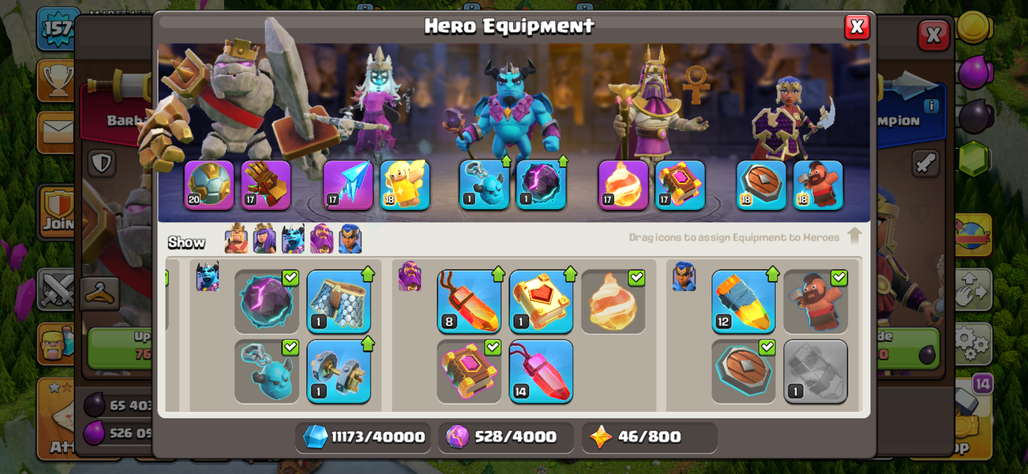This screenshot has width=1028, height=474.
Task: Upgrade the gold Eternal Tome level 1
Action: pyautogui.click(x=541, y=302)
